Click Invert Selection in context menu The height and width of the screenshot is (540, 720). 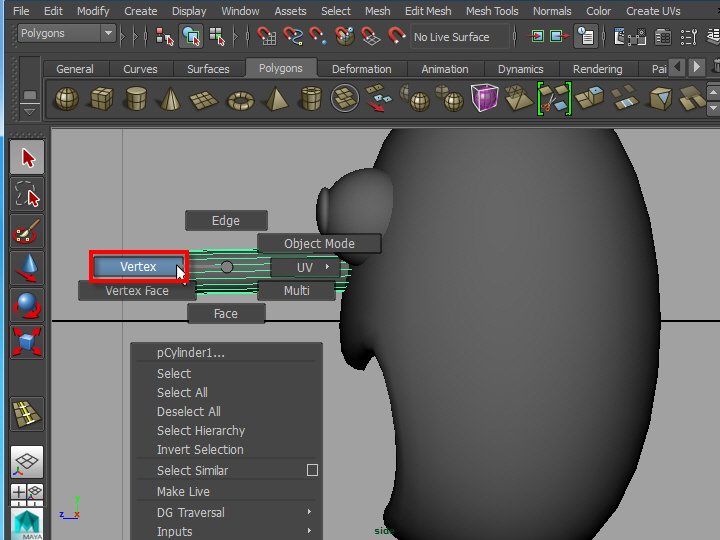pyautogui.click(x=200, y=450)
